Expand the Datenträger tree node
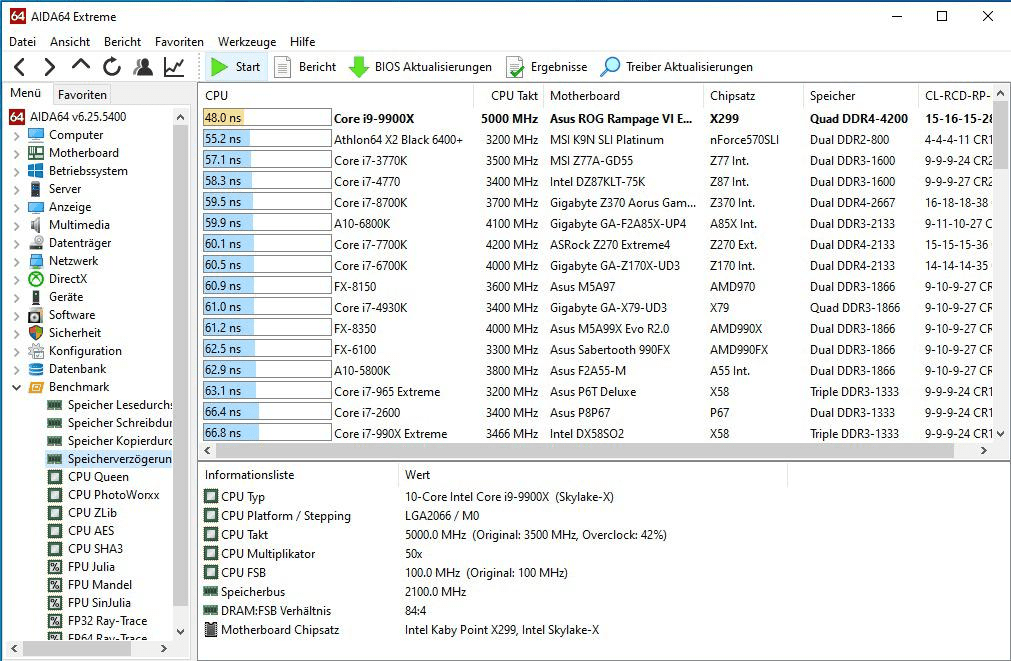Screen dimensions: 1011x661 point(17,244)
